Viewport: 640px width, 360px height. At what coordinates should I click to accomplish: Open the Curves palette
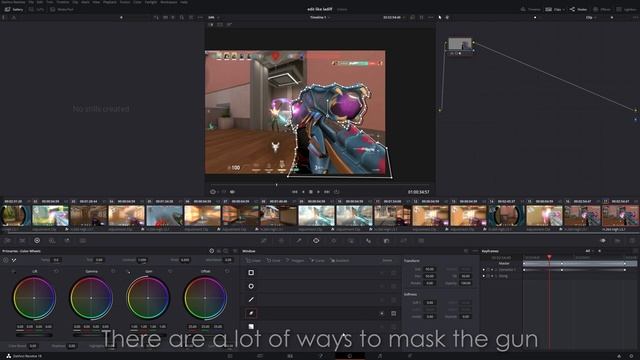pos(264,241)
